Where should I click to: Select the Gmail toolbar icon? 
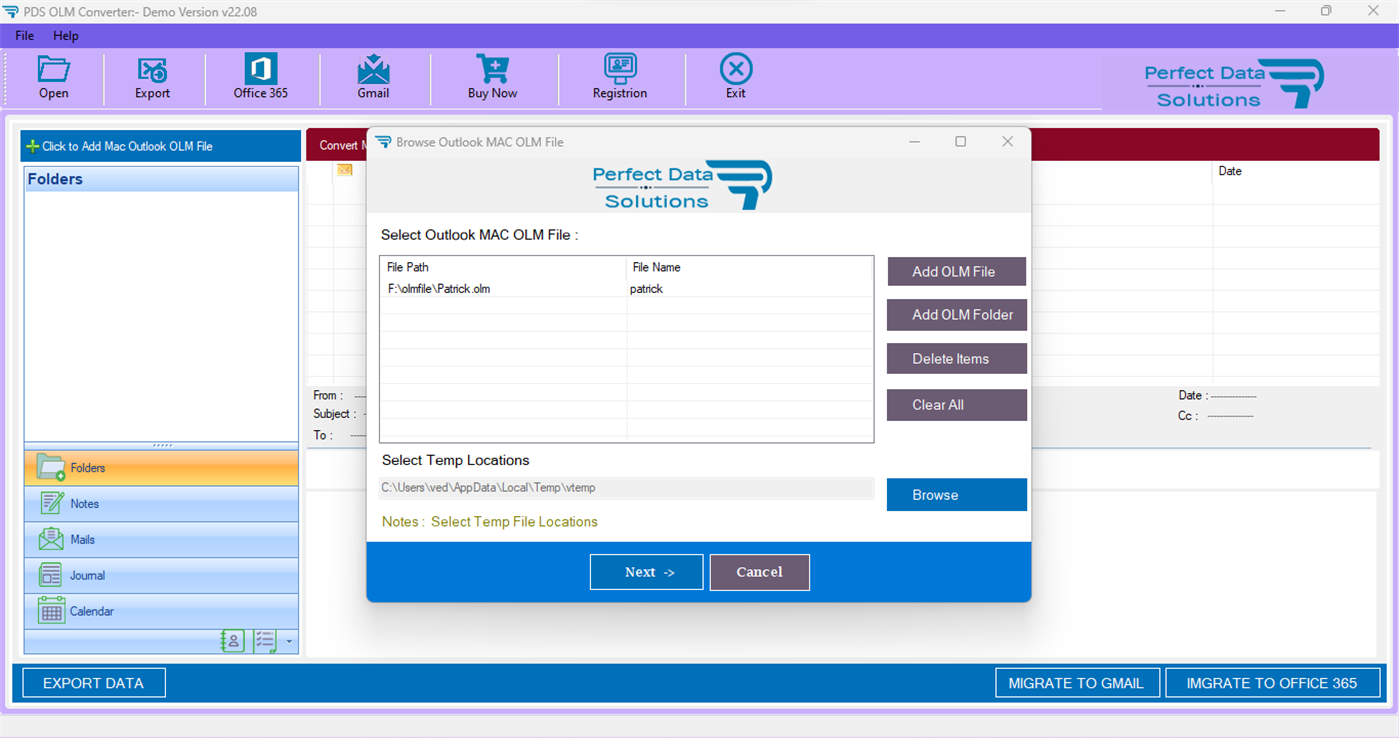point(373,77)
